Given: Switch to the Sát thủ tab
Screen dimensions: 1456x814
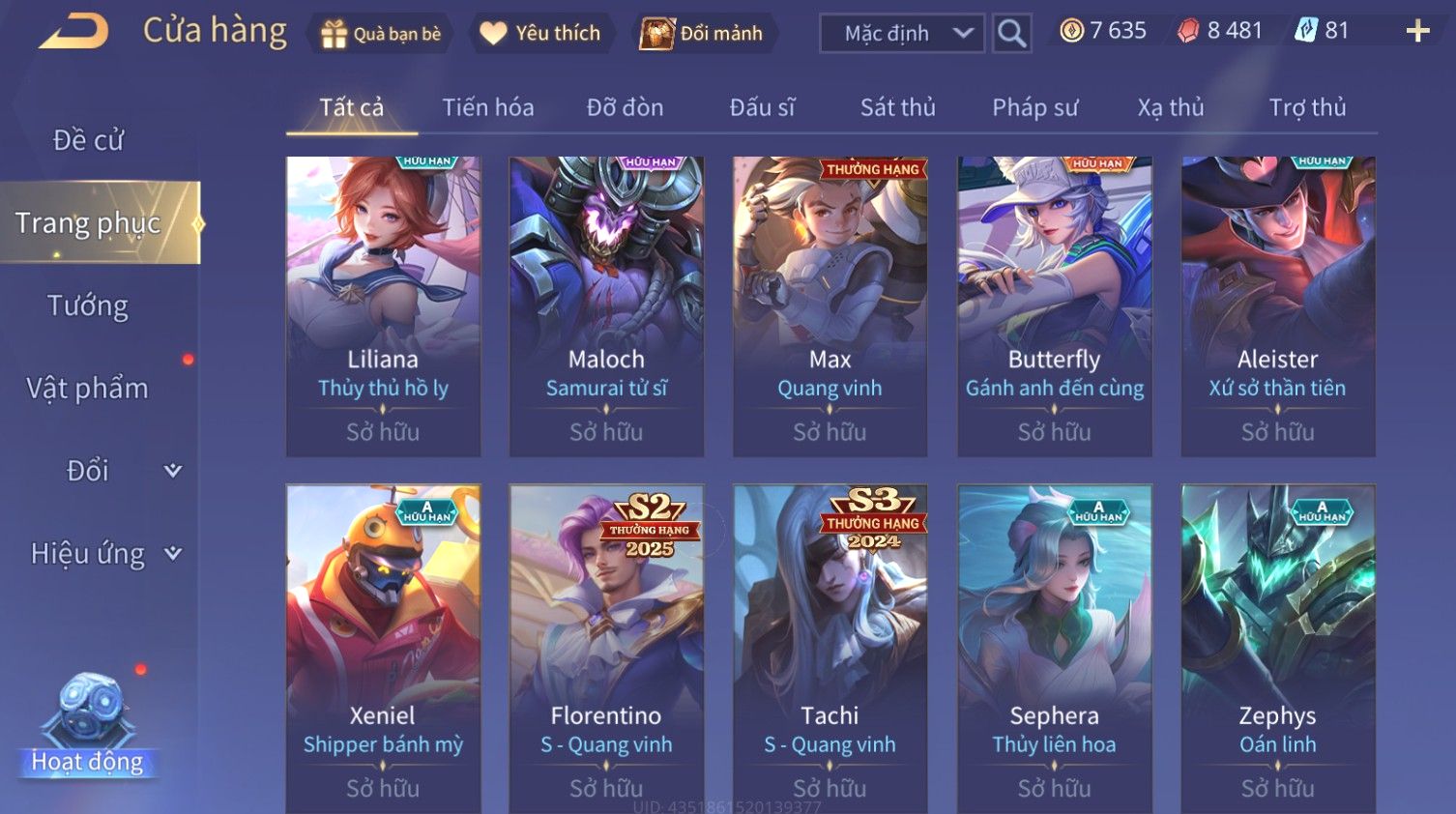Looking at the screenshot, I should 898,107.
